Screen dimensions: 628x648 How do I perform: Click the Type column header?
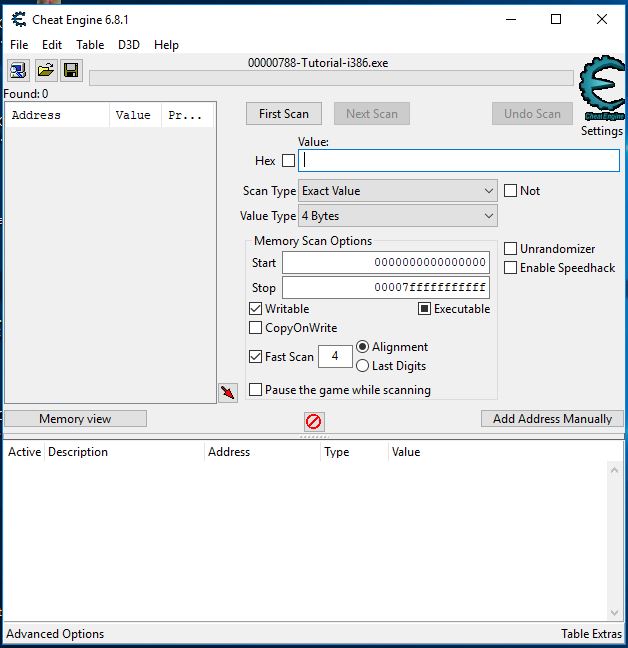pyautogui.click(x=354, y=452)
